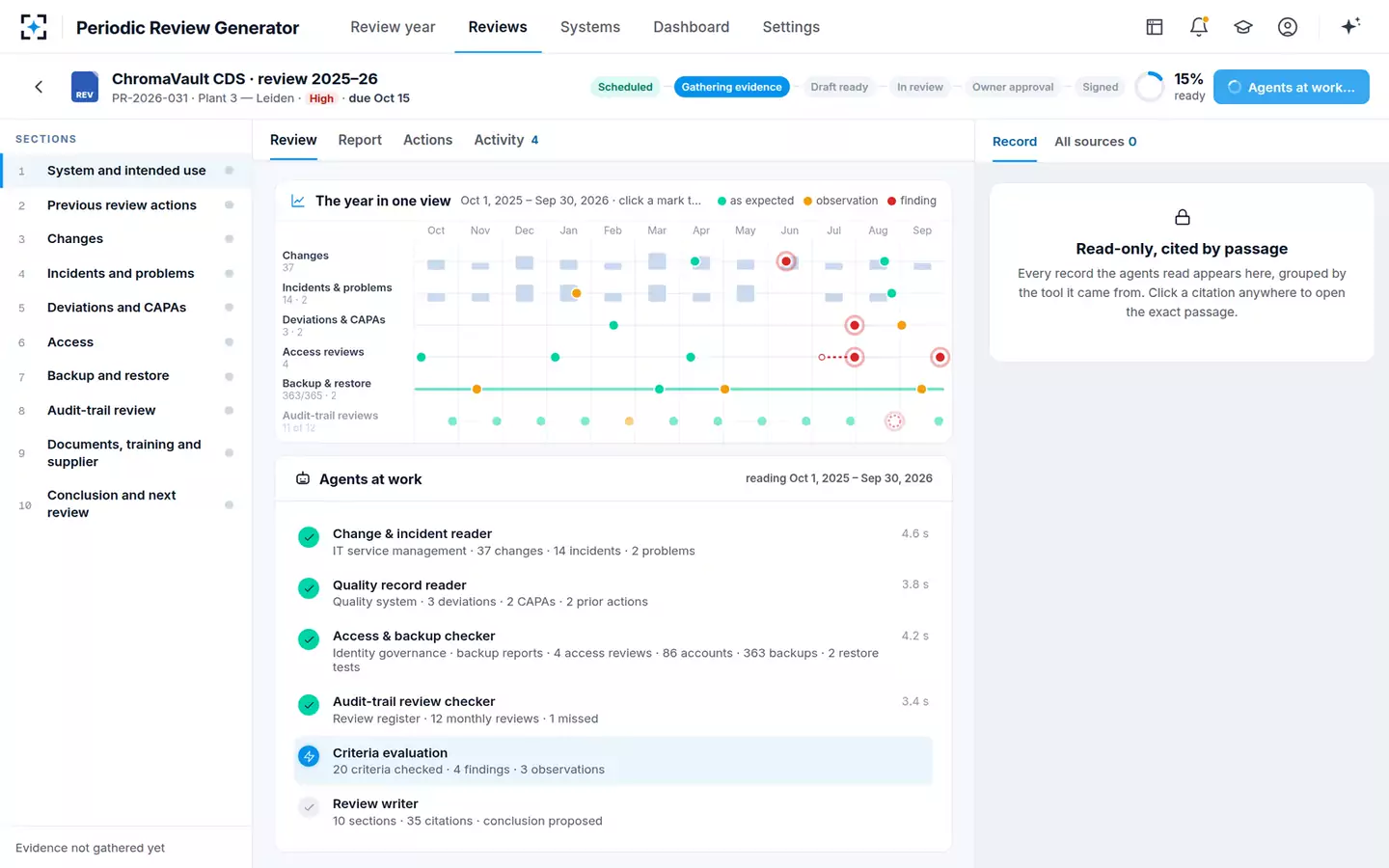Open the Backup and restore section
The height and width of the screenshot is (868, 1389).
125,376
